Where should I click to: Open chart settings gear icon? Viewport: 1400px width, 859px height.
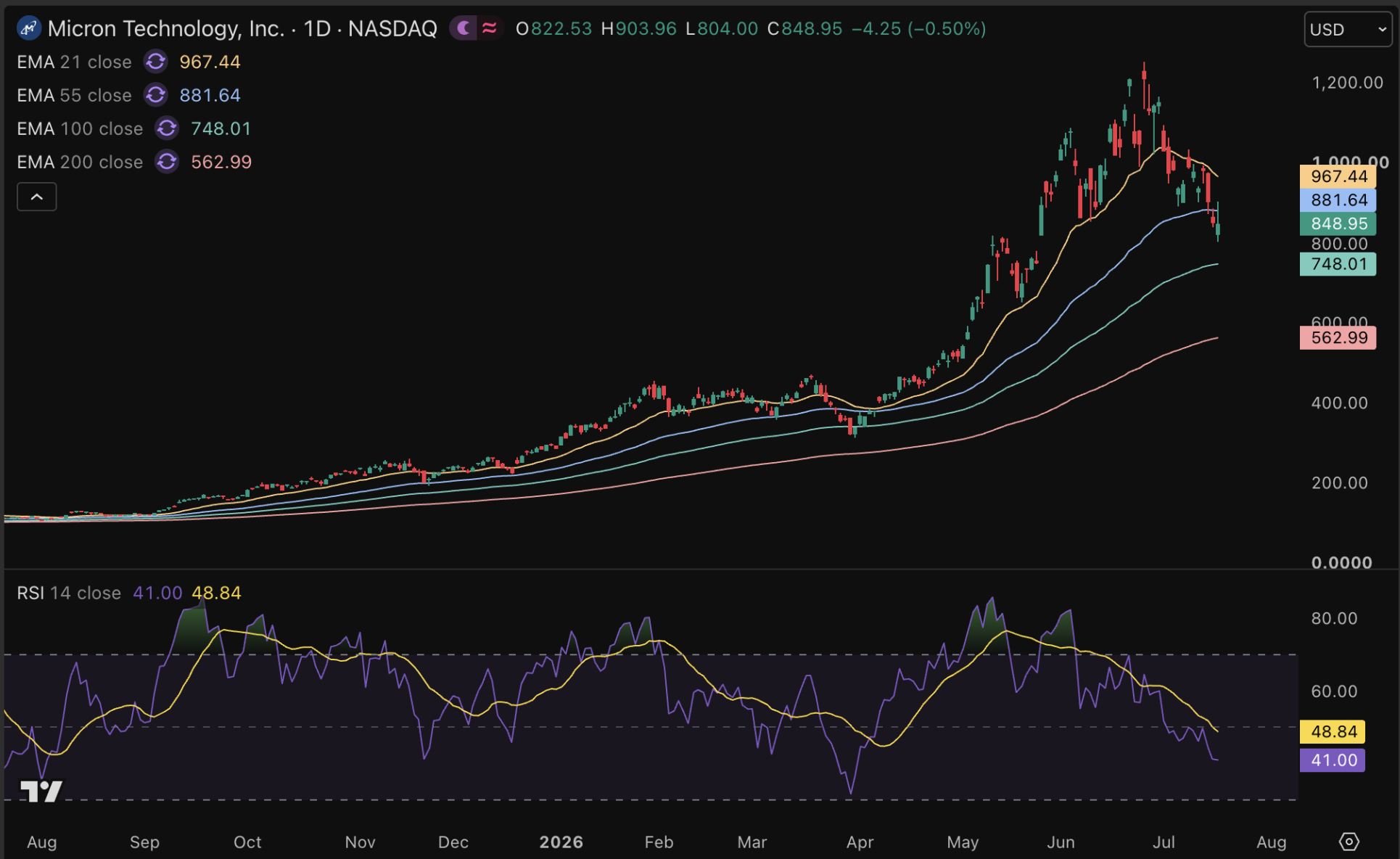point(1348,842)
